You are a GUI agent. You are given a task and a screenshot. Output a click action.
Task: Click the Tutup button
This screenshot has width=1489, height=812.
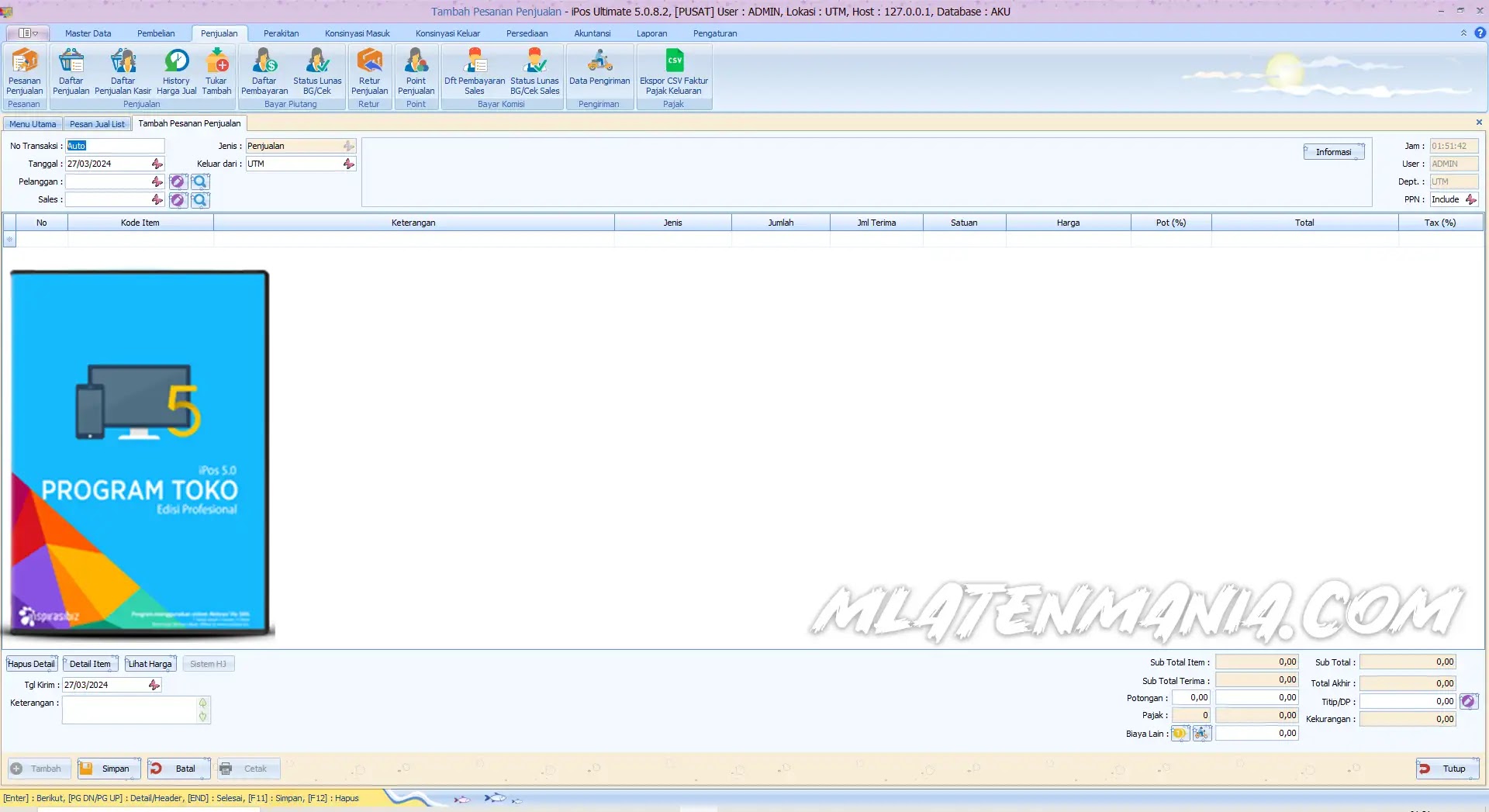pos(1447,769)
